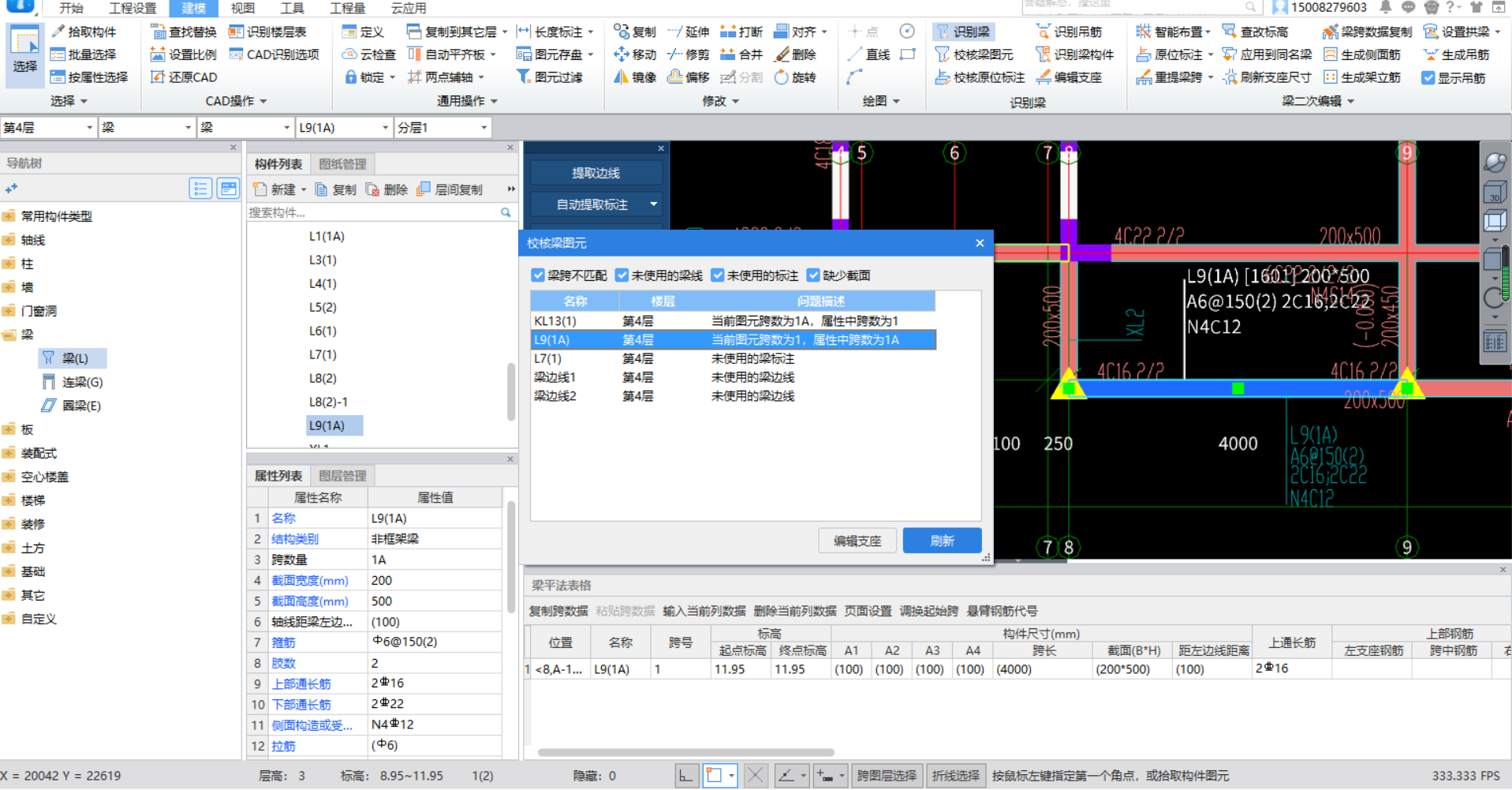
Task: Click 生成侧面筋 tool
Action: click(x=1362, y=54)
